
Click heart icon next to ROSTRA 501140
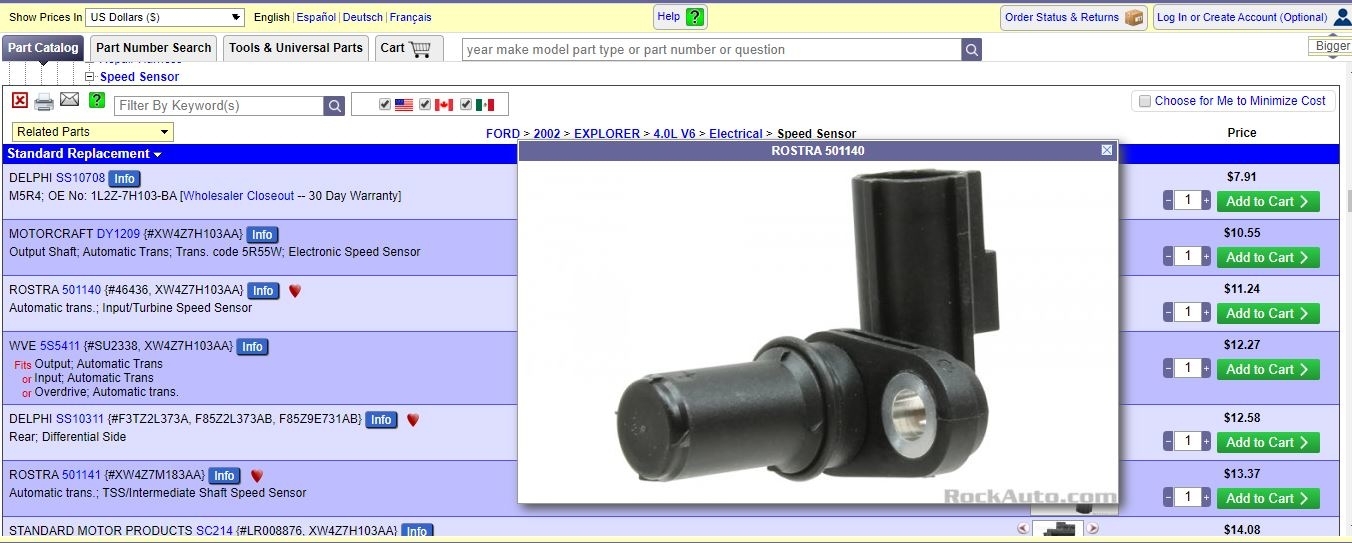(x=295, y=291)
